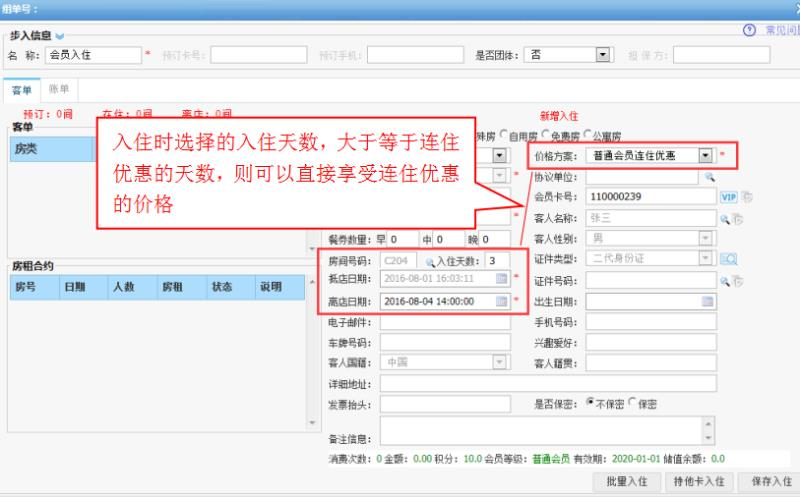Click the 客人籍贯 input field
Screen dimensions: 800x497
tap(651, 363)
